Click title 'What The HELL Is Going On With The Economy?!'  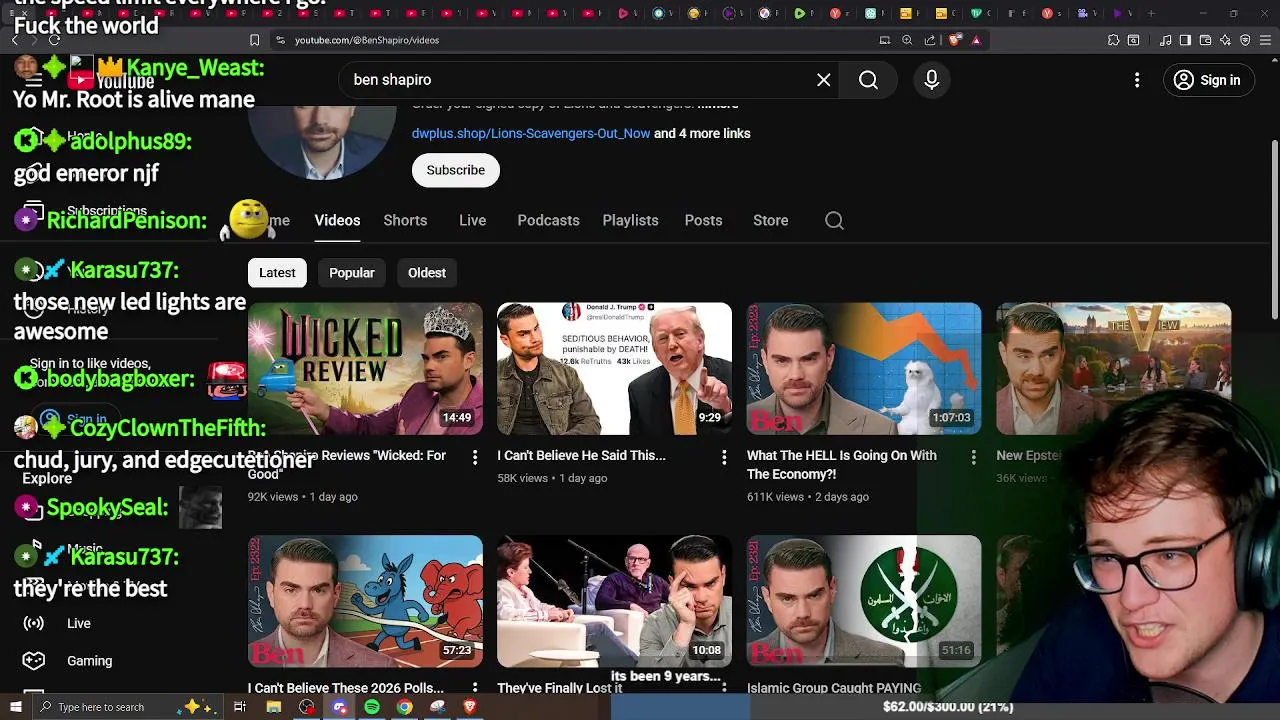coord(842,464)
